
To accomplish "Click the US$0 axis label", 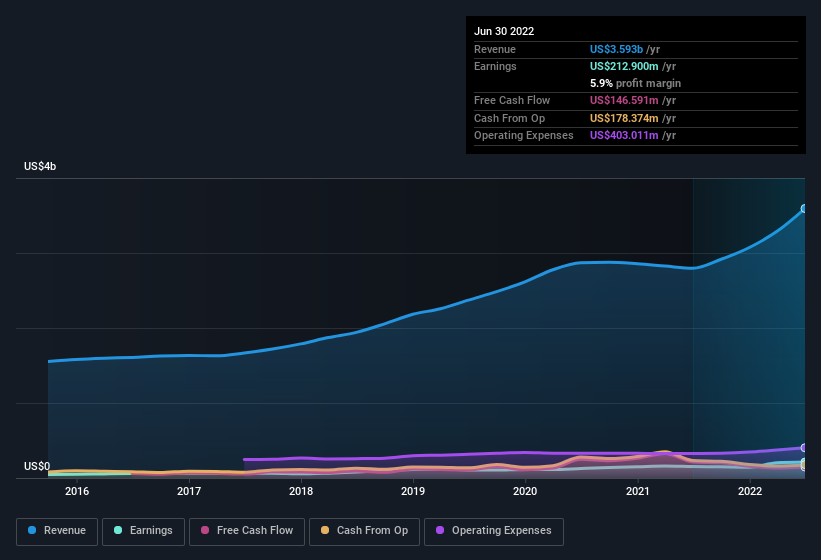I will click(37, 466).
